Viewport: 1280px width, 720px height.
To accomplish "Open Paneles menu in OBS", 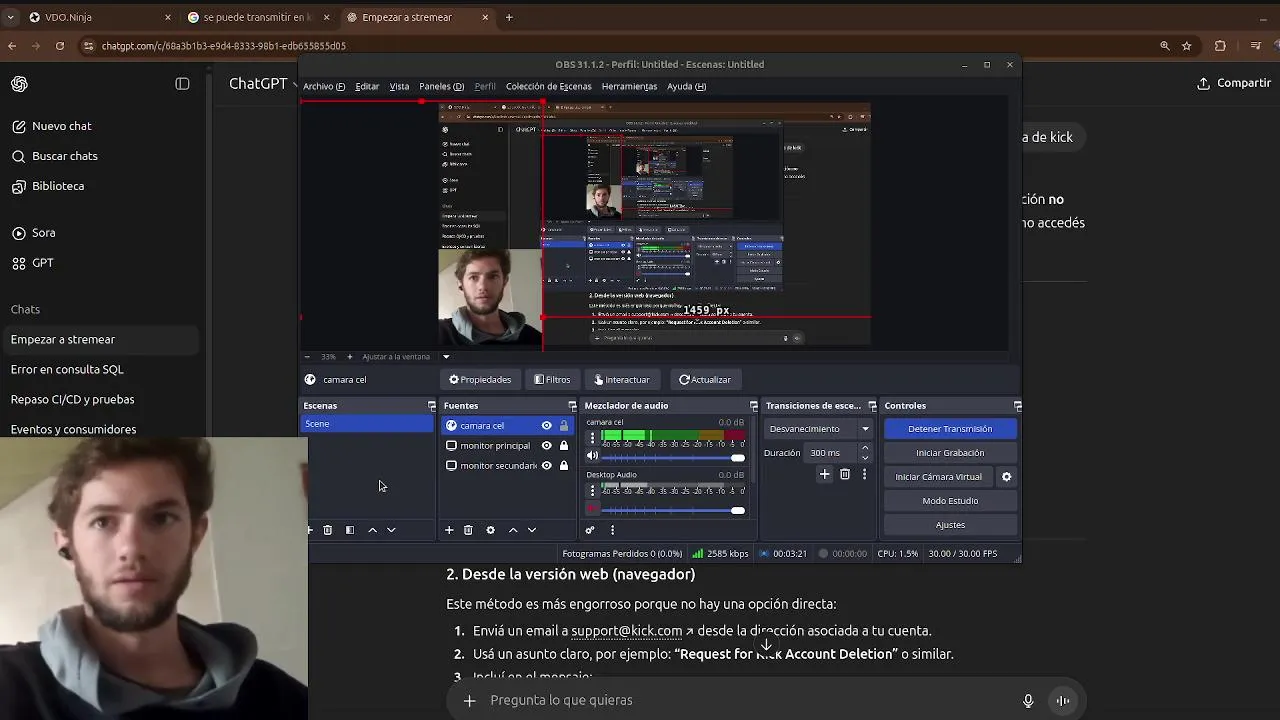I will pyautogui.click(x=441, y=87).
